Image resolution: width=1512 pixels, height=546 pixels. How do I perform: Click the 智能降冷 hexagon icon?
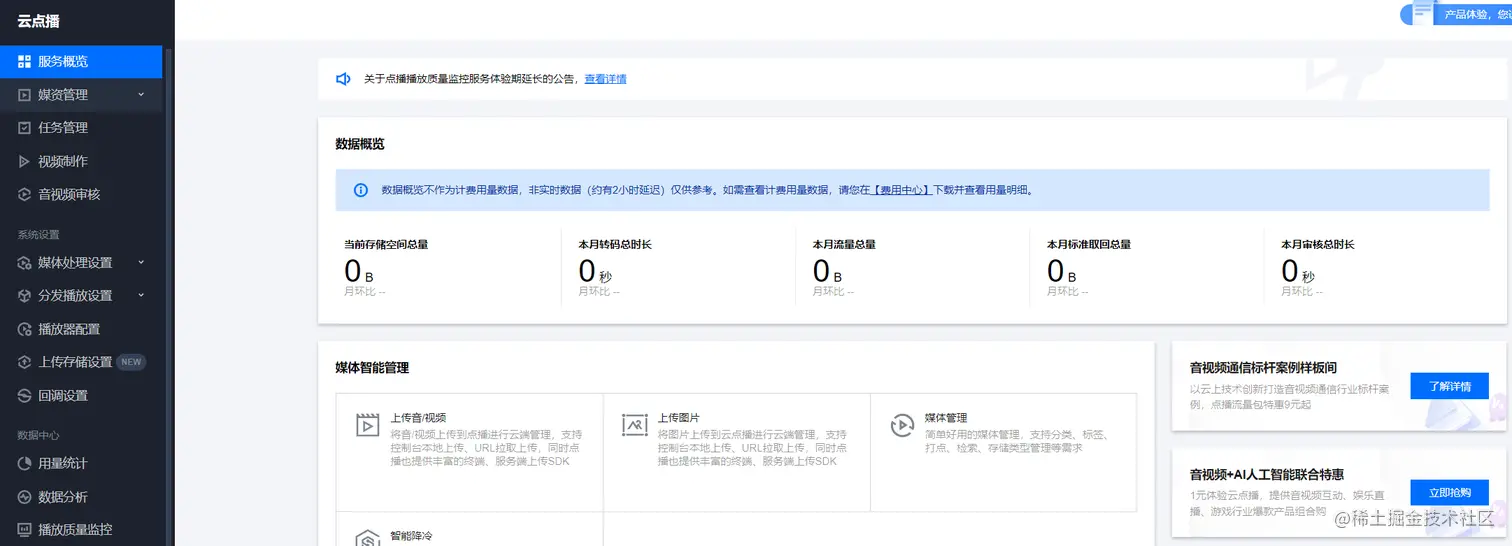368,539
